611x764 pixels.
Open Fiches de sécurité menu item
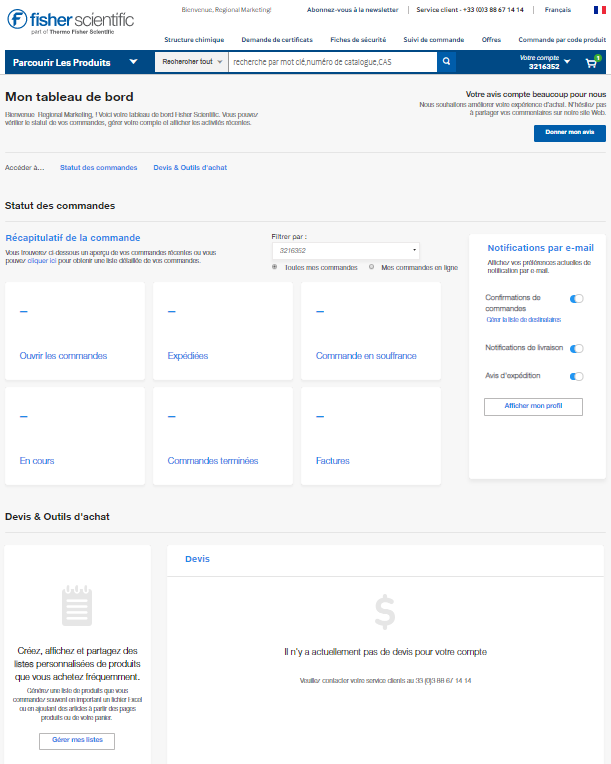[358, 39]
